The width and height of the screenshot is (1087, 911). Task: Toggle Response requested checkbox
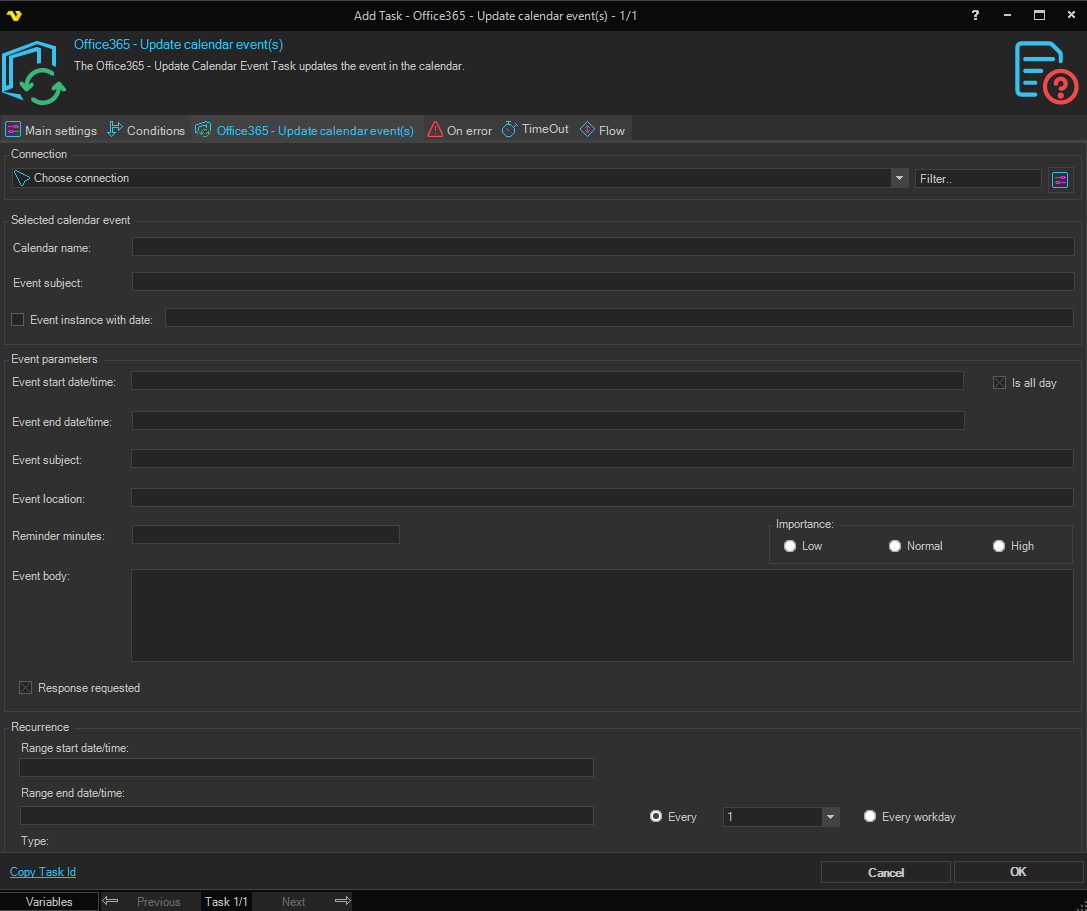tap(26, 688)
